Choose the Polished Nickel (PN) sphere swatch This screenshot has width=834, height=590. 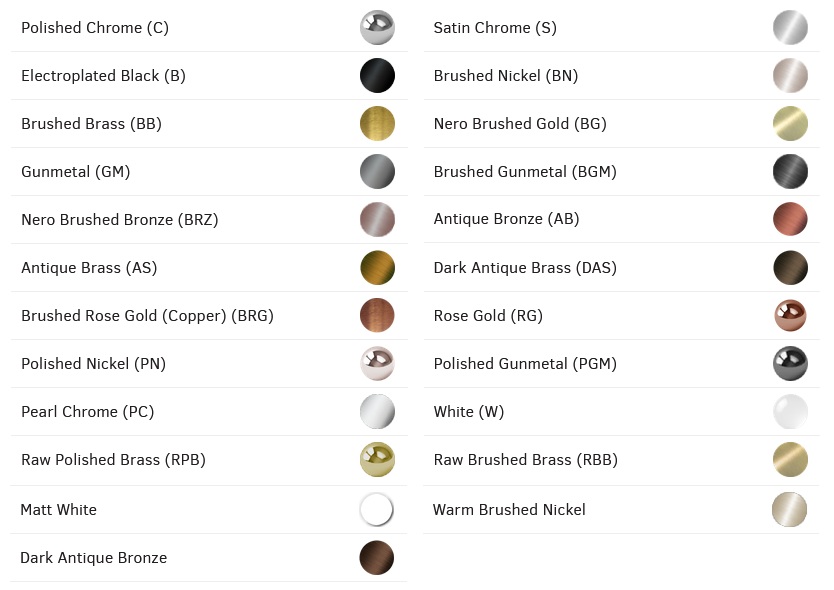[377, 364]
